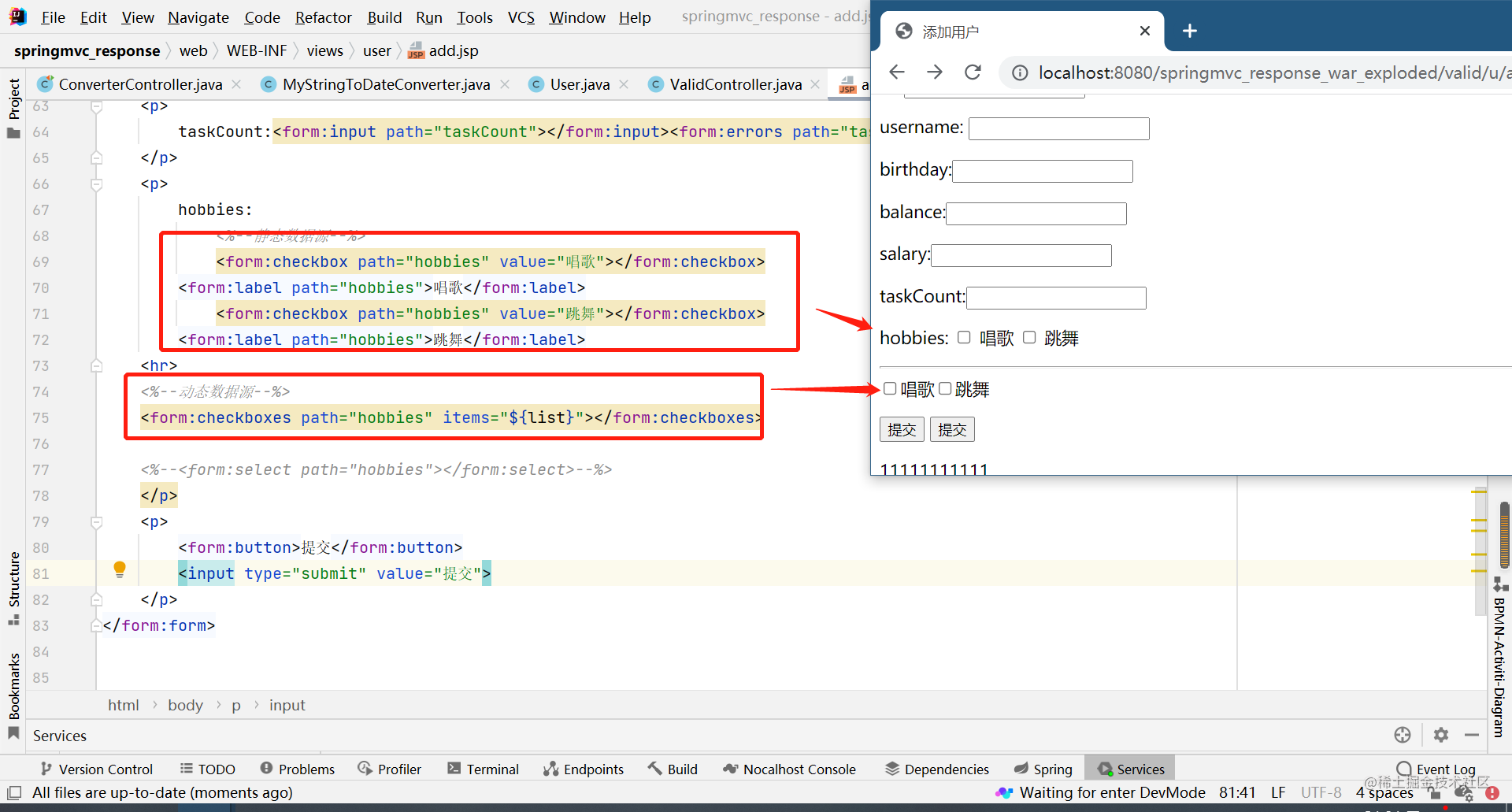Collapse the code fold at line 66
This screenshot has width=1512, height=812.
96,184
